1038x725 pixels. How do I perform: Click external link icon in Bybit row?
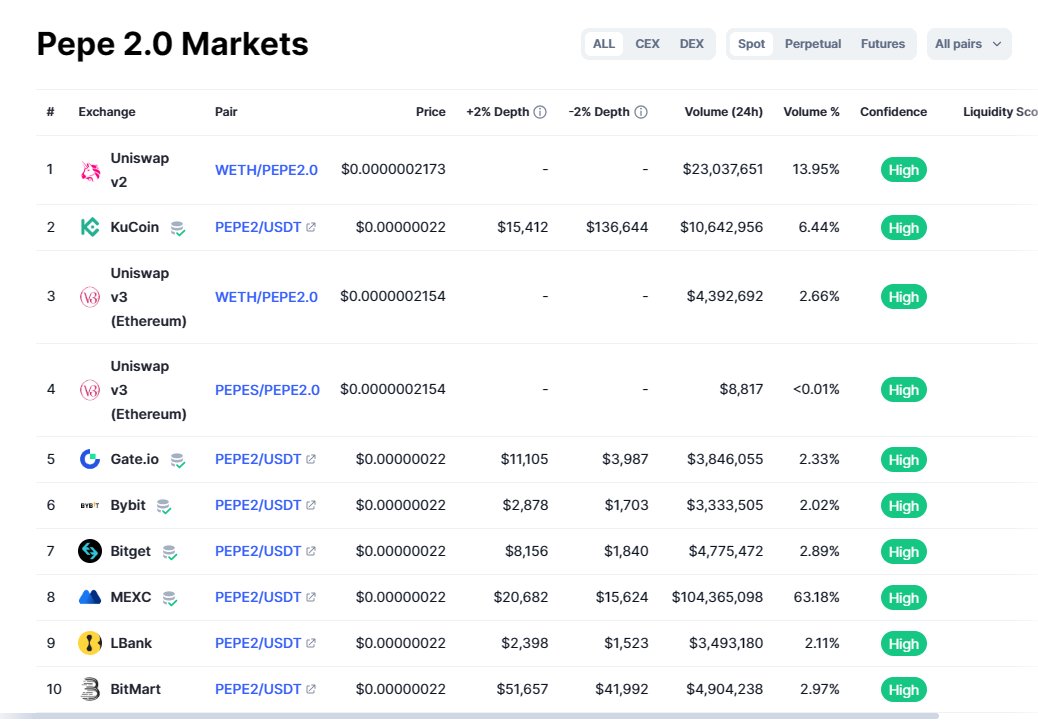(311, 505)
